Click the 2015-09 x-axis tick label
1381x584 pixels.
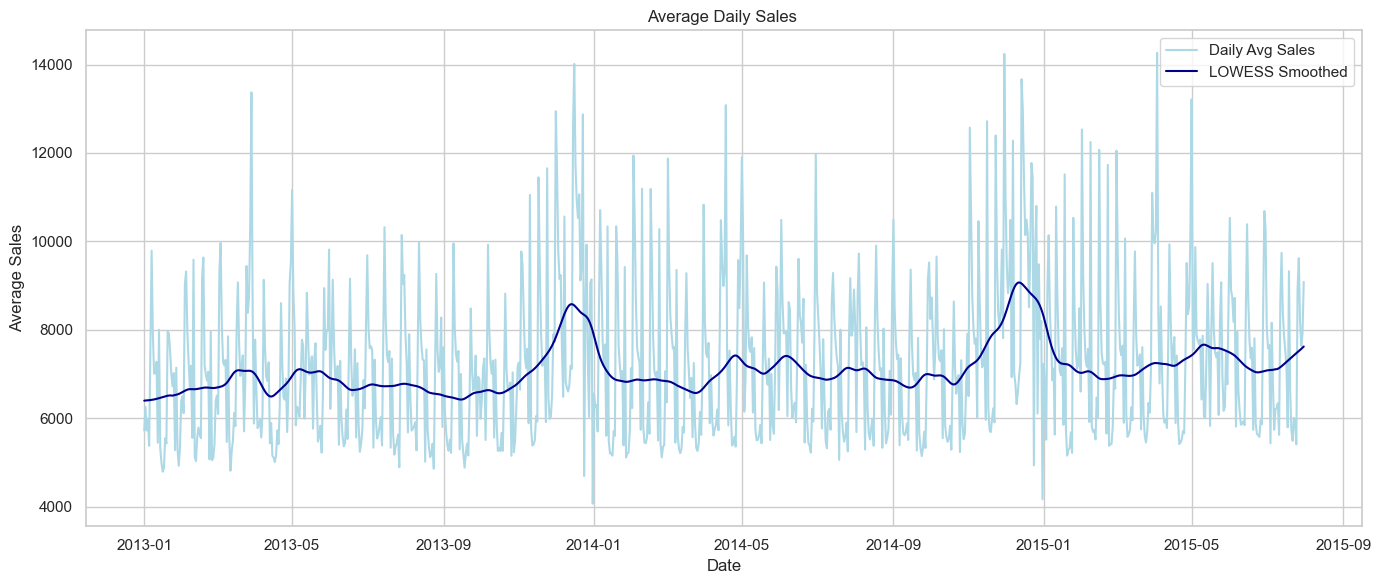pos(1342,543)
